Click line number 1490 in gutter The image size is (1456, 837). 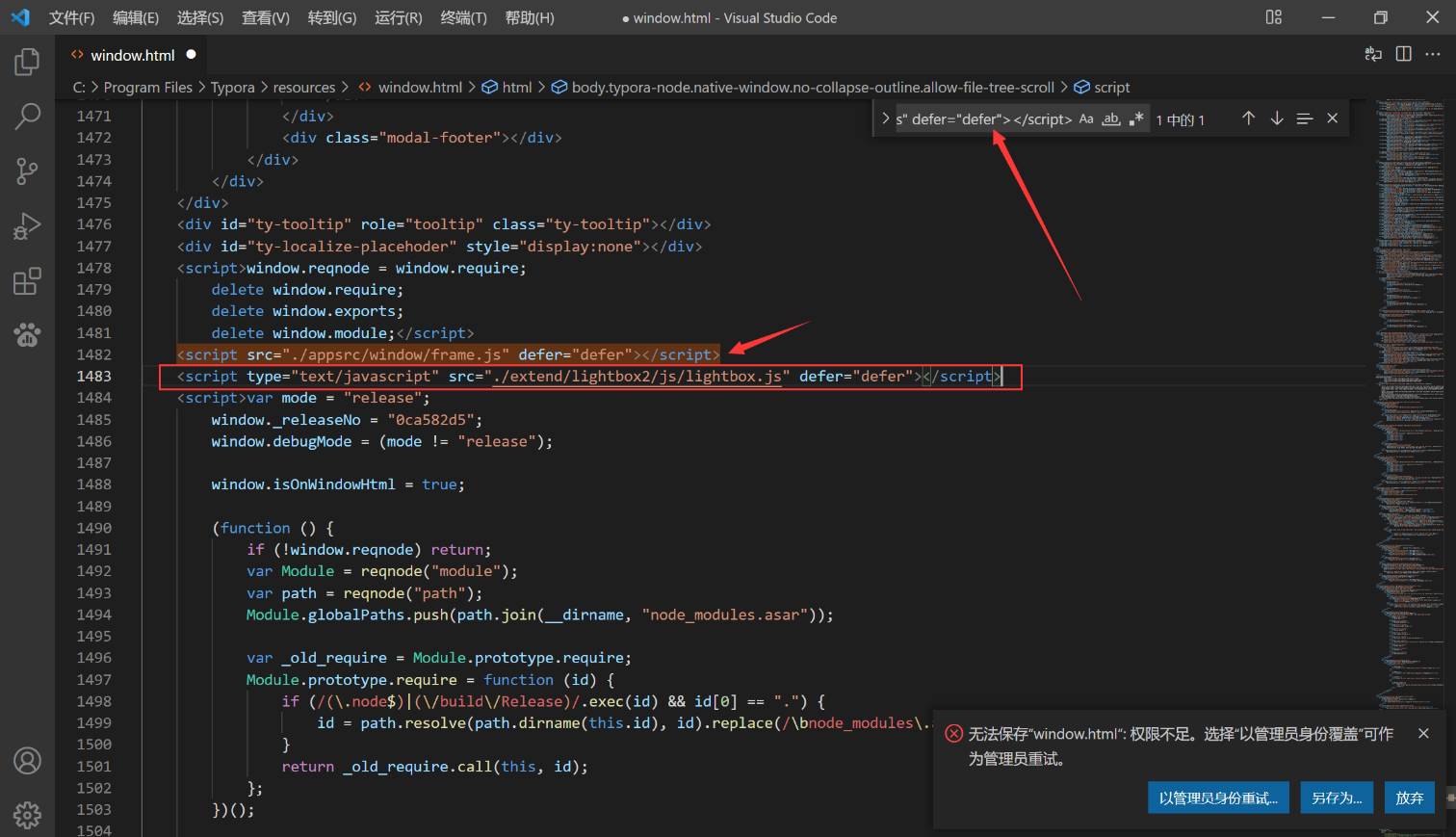(x=94, y=528)
